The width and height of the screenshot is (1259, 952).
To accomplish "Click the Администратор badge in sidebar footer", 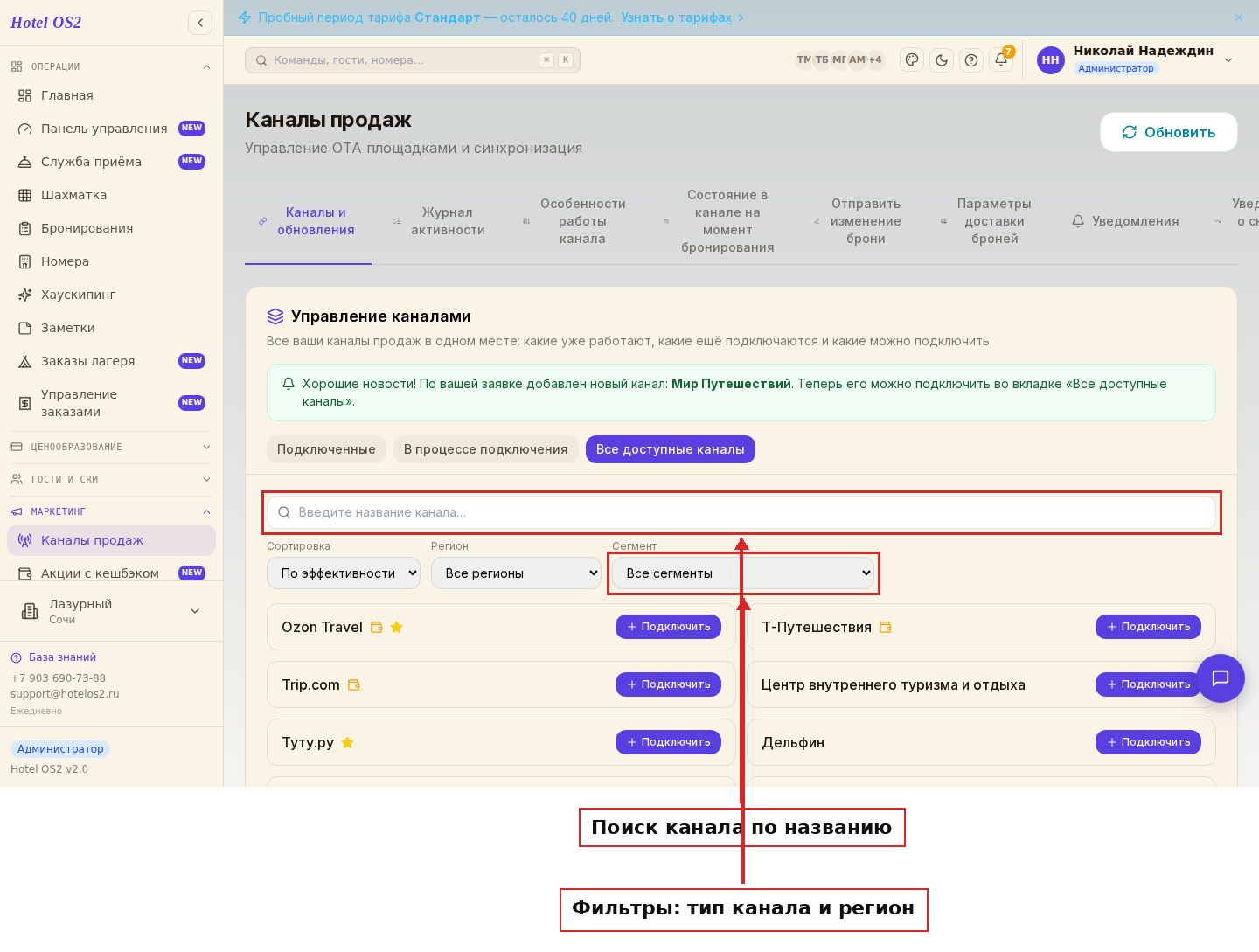I will [60, 748].
